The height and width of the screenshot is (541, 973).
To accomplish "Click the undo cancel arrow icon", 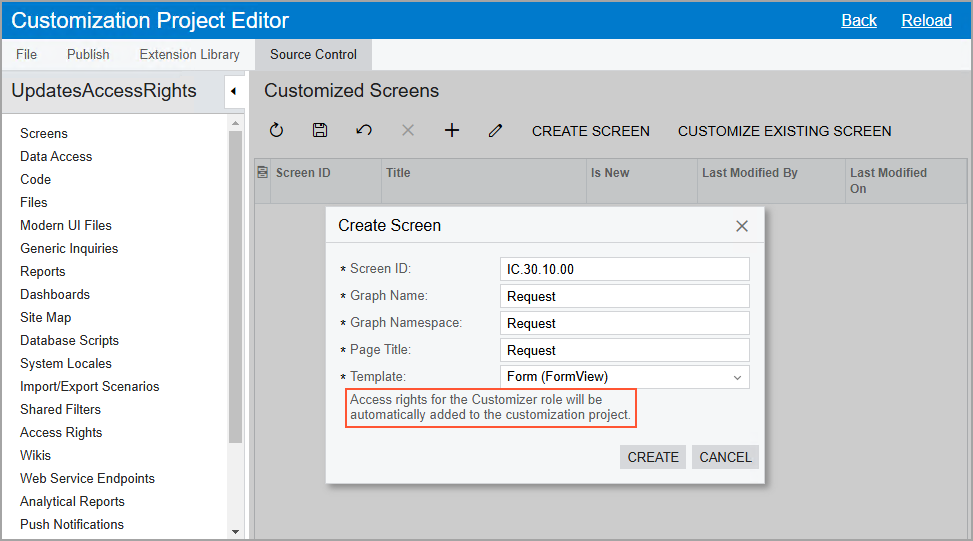I will [x=364, y=130].
